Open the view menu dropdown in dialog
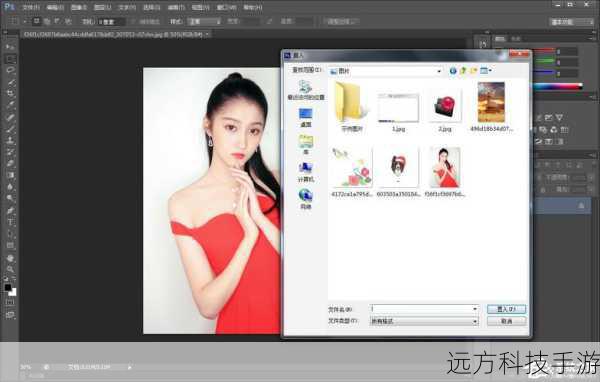 [x=486, y=71]
